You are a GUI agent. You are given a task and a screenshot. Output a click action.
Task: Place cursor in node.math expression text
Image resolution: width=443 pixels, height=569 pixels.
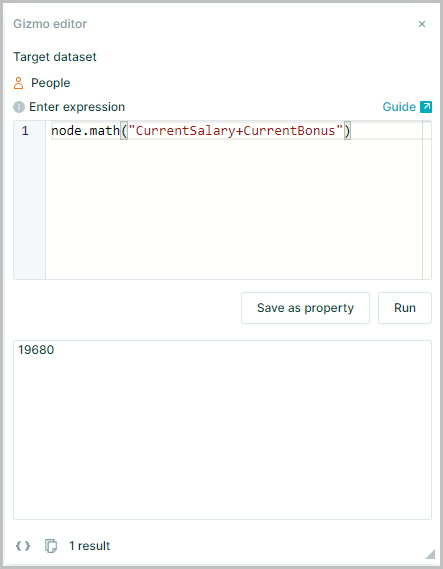85,131
